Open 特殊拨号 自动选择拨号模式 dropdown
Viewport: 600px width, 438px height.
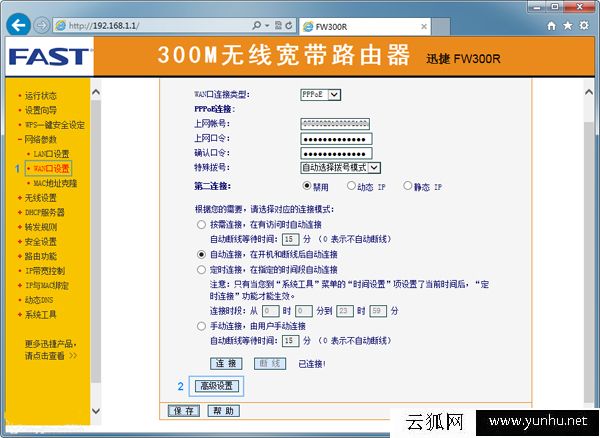click(x=340, y=168)
